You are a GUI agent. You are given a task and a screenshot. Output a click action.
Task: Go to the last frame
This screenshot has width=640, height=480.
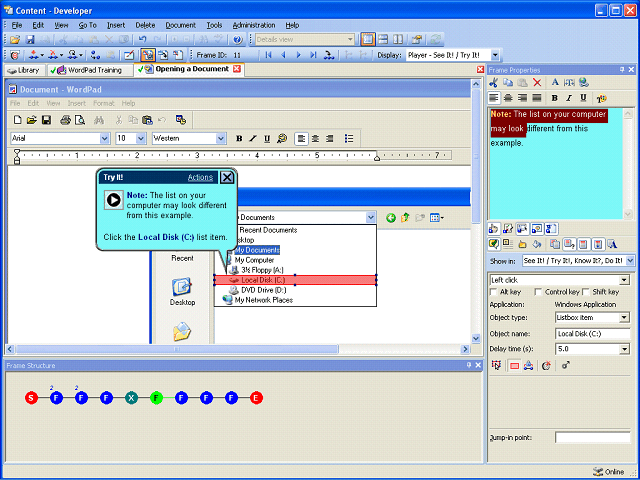pos(313,55)
